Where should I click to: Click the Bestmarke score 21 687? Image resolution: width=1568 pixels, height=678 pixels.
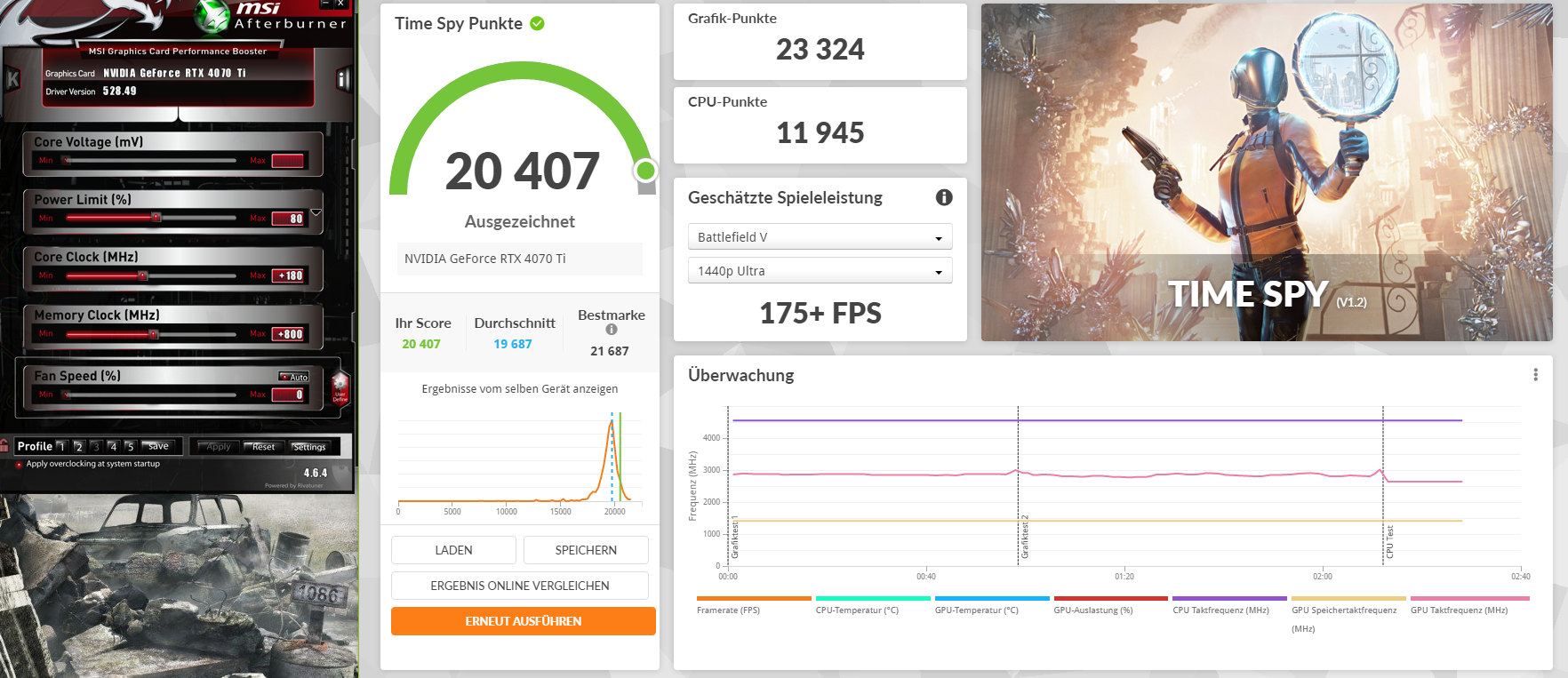[x=610, y=351]
